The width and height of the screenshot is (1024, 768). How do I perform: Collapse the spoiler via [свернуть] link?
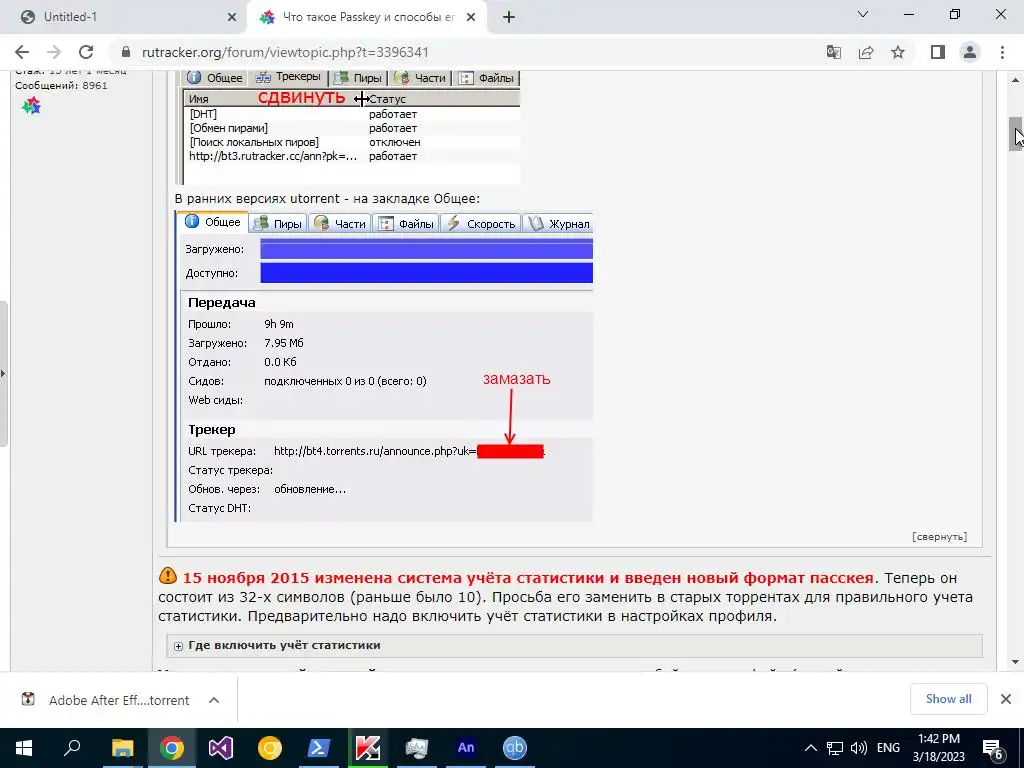tap(939, 537)
